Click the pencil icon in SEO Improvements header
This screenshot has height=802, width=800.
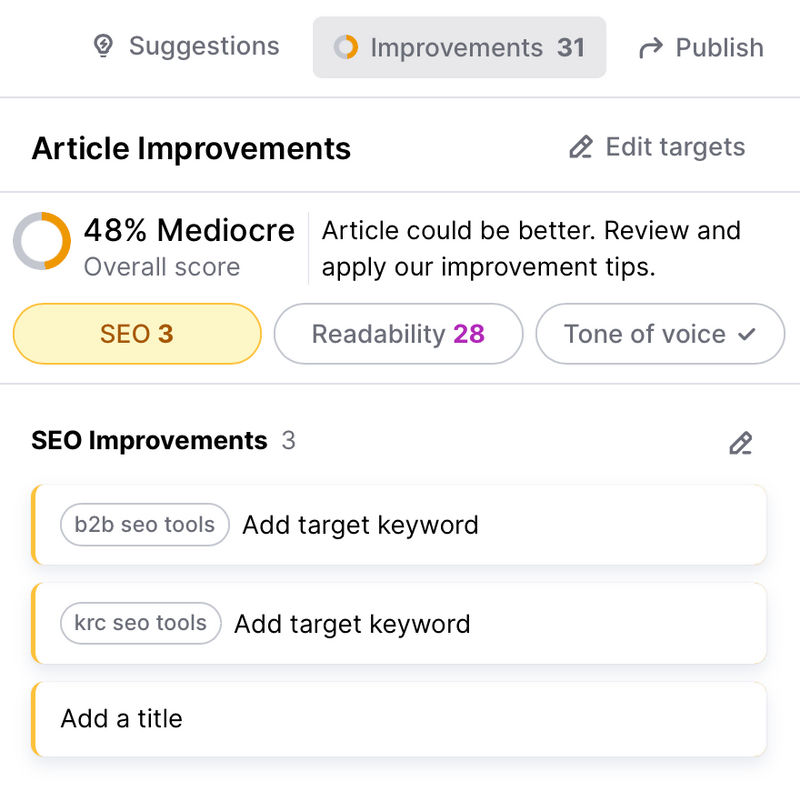coord(741,443)
